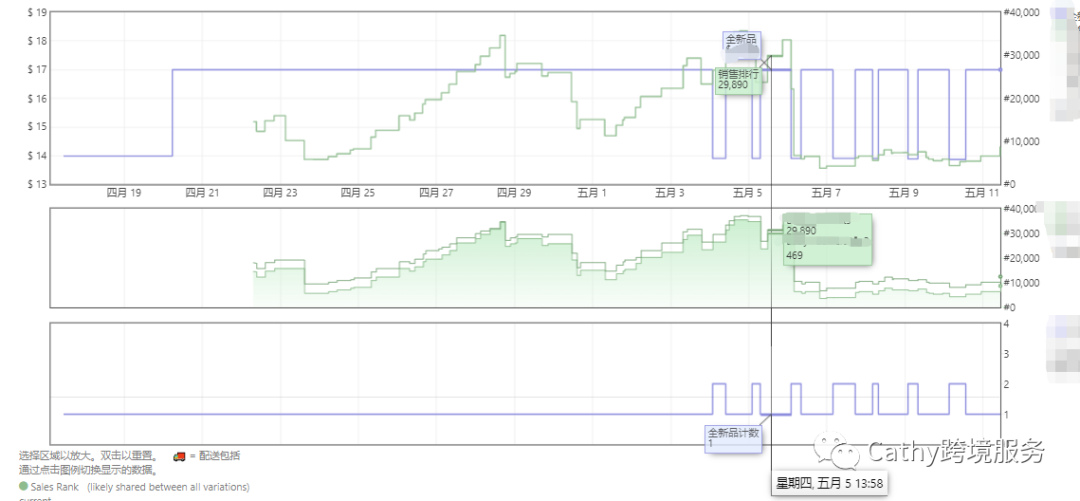
Task: Click the 469 value in the rank chart tooltip
Action: pyautogui.click(x=794, y=255)
